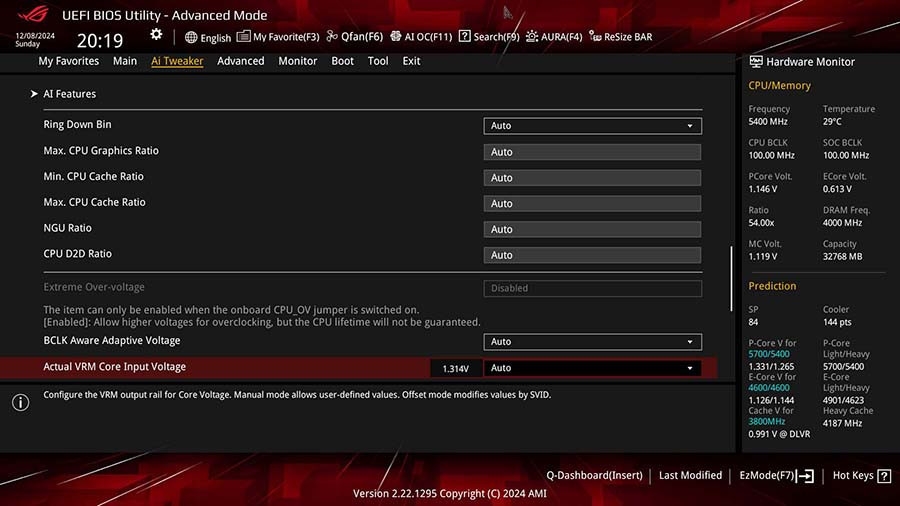The width and height of the screenshot is (900, 506).
Task: Click the info icon beside help text
Action: tap(21, 403)
